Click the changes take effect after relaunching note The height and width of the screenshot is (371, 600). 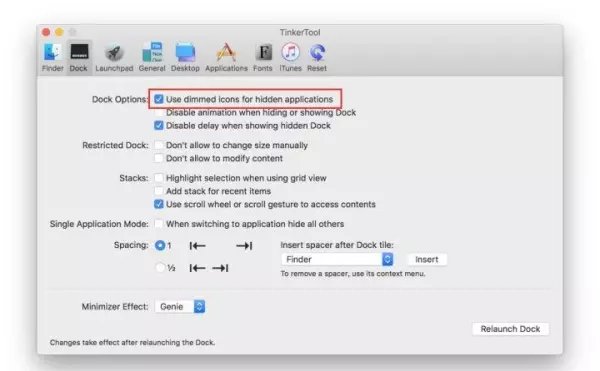coord(132,343)
